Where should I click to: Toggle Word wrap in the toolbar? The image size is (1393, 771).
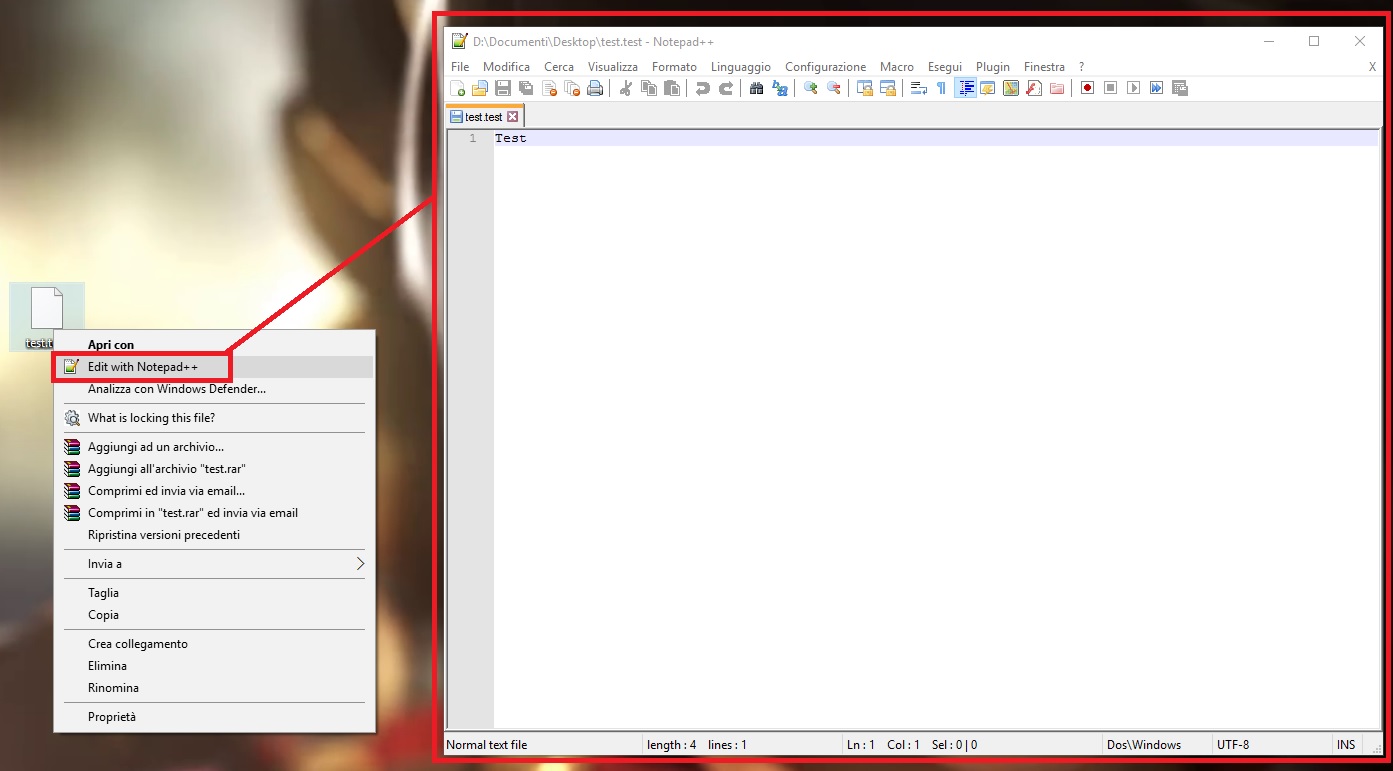coord(918,88)
